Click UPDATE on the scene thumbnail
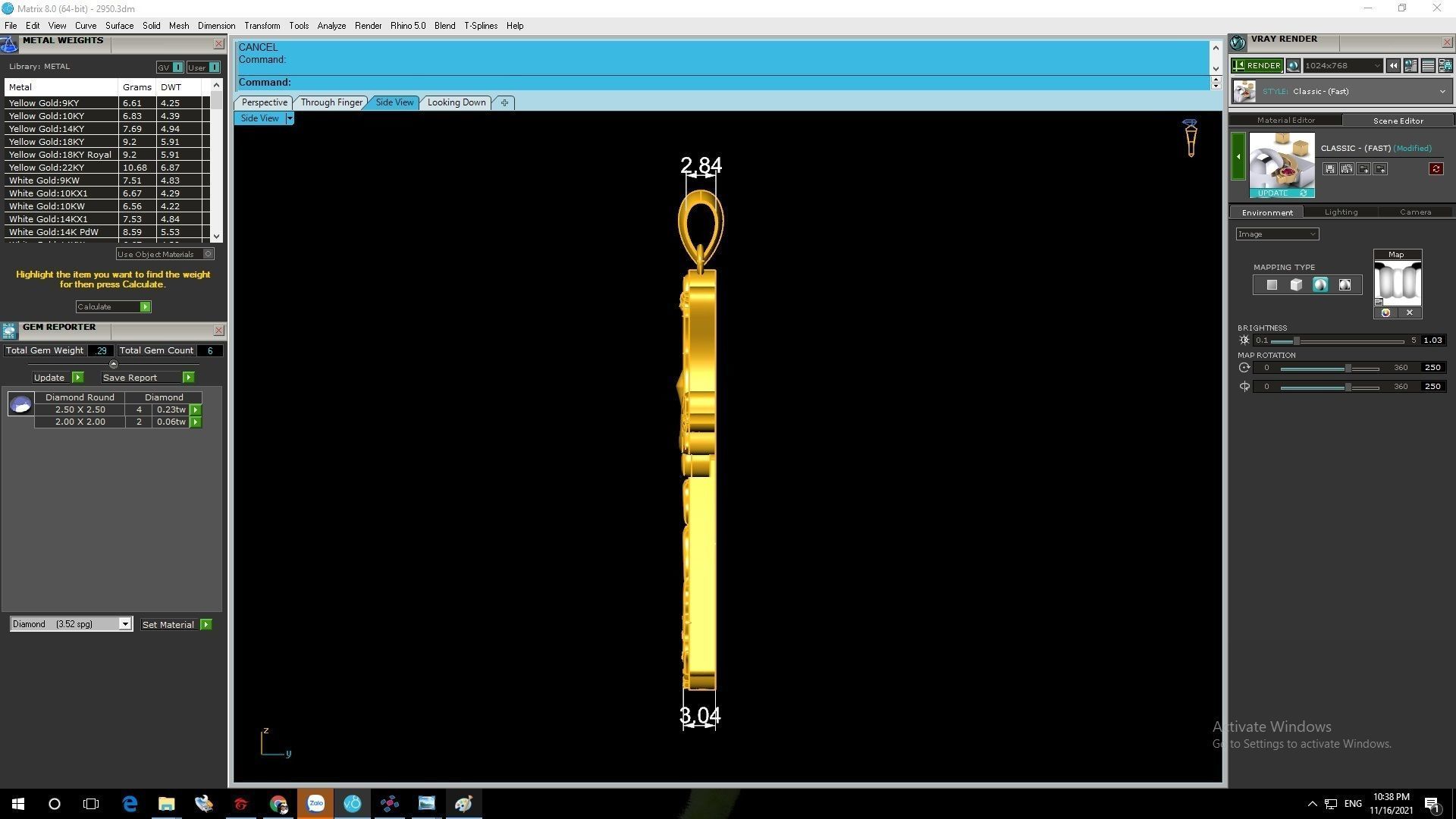 pyautogui.click(x=1282, y=193)
